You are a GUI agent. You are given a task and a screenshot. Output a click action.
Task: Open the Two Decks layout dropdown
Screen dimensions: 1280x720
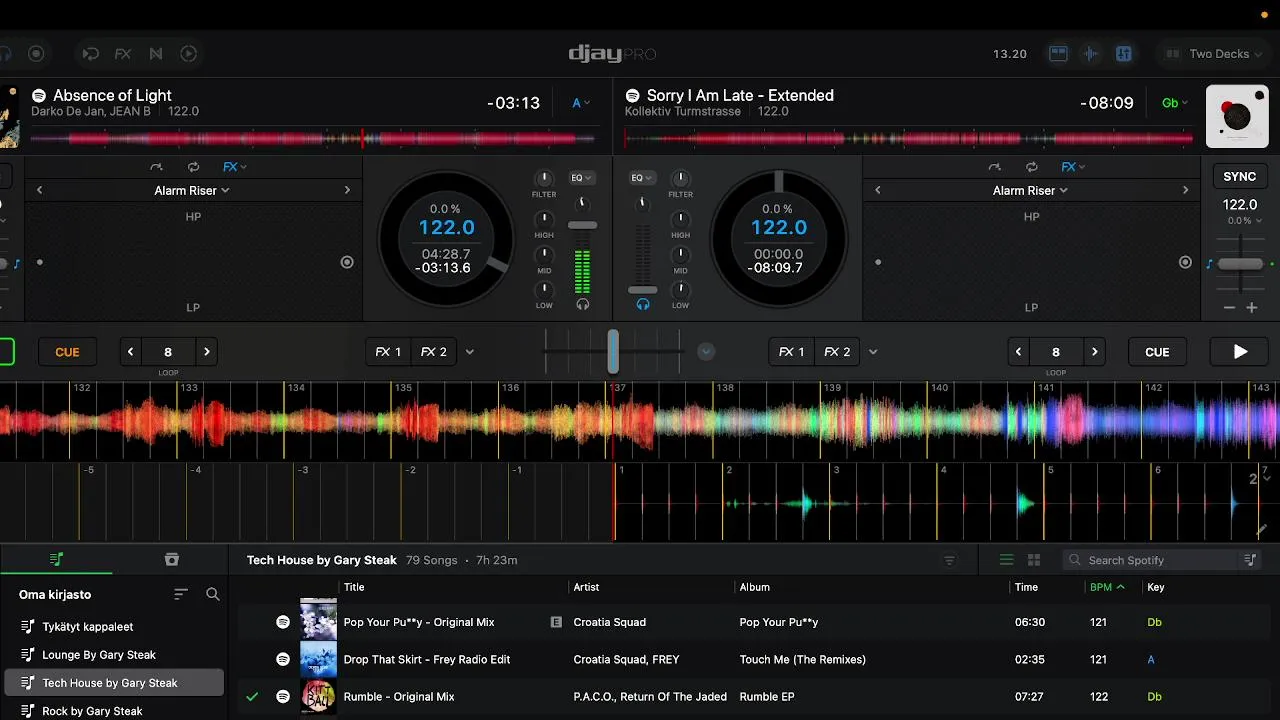click(1214, 54)
